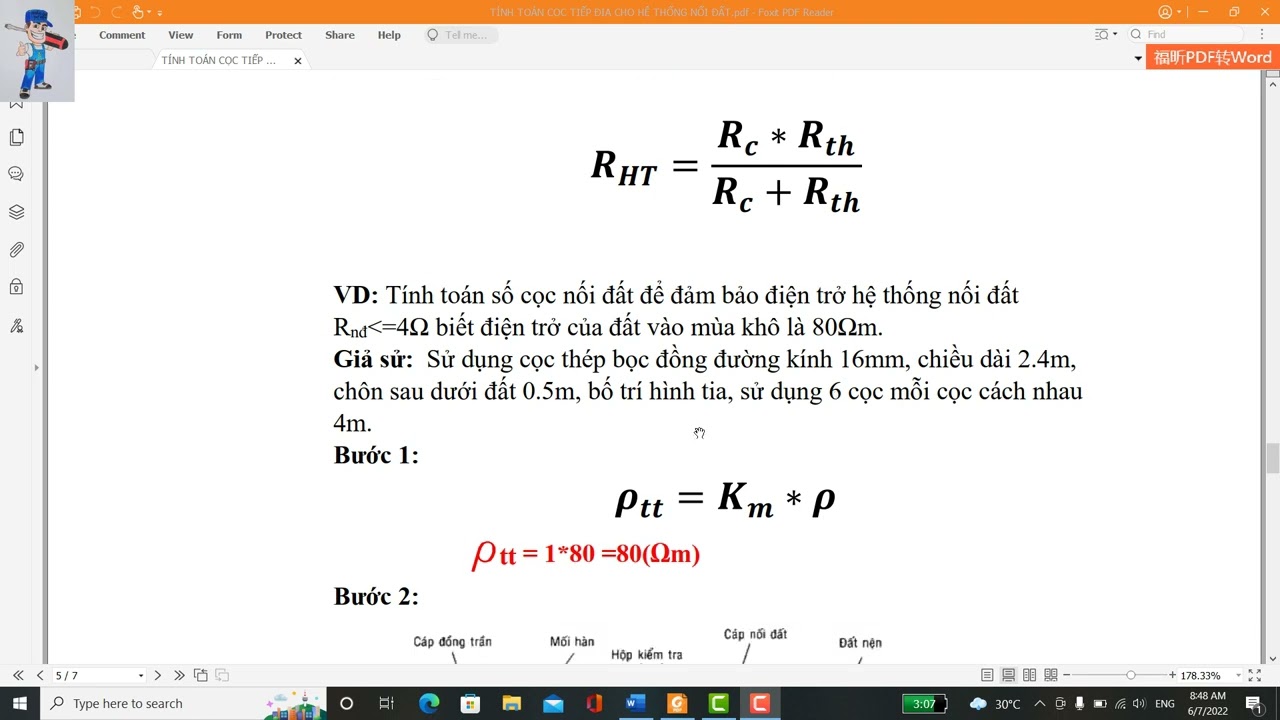Image resolution: width=1280 pixels, height=720 pixels.
Task: Open the View ribbon tab
Action: point(181,35)
